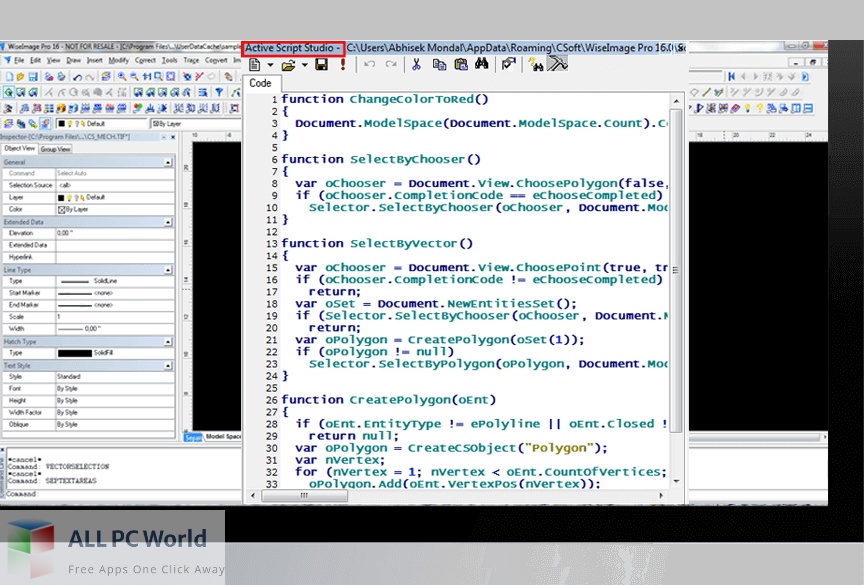Click First page navigation icon on right toolbar
This screenshot has height=585, width=864.
tap(731, 77)
